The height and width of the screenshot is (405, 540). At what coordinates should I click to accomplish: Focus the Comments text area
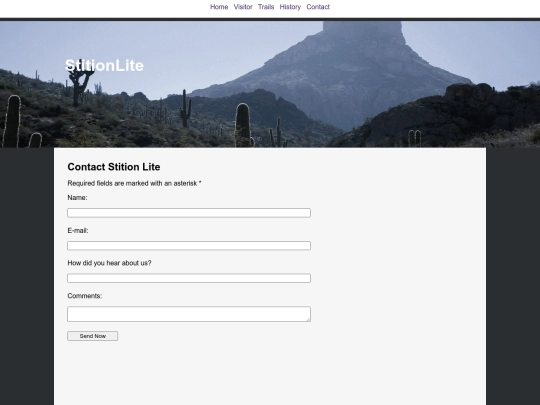tap(189, 314)
